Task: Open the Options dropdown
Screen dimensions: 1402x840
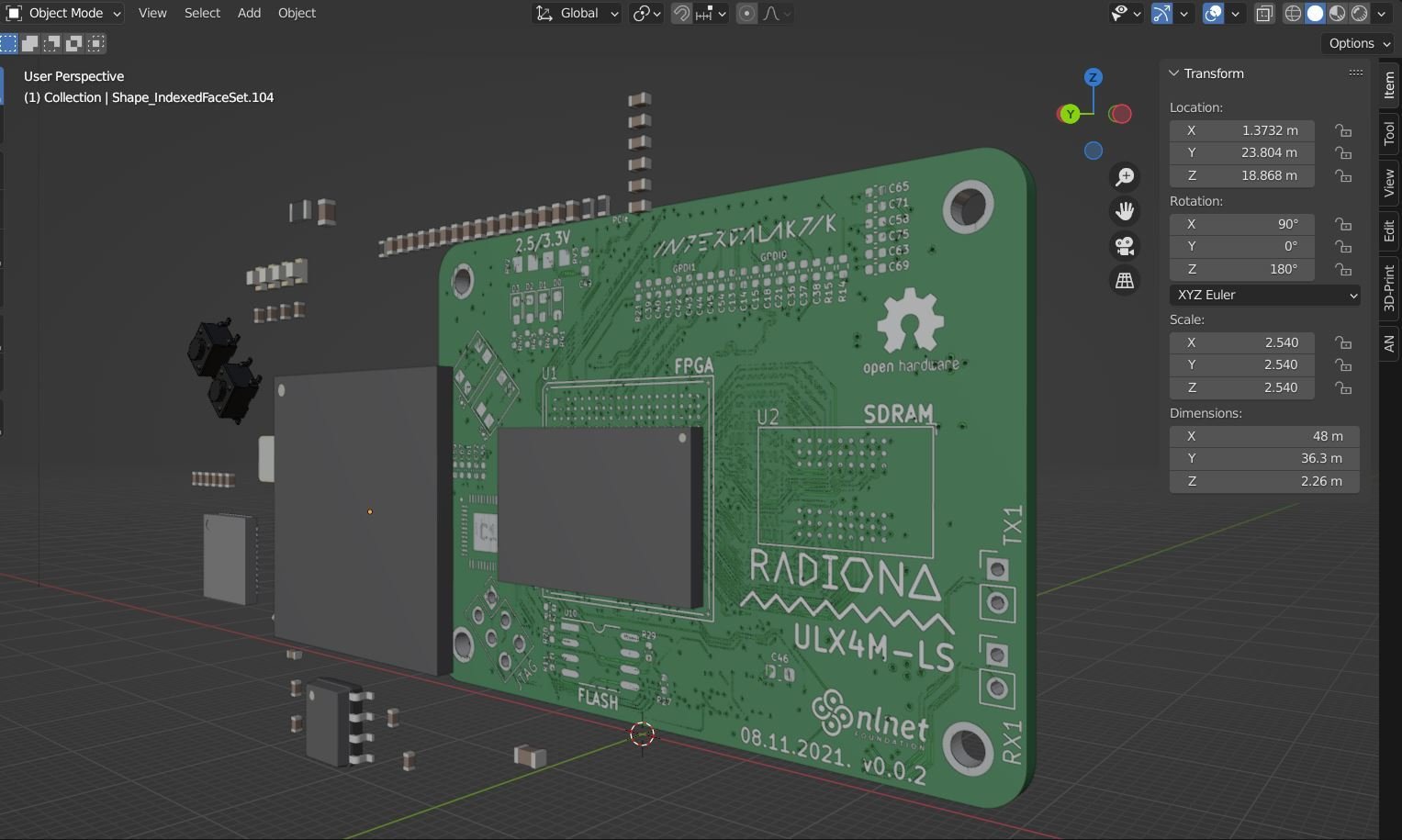Action: pos(1359,43)
